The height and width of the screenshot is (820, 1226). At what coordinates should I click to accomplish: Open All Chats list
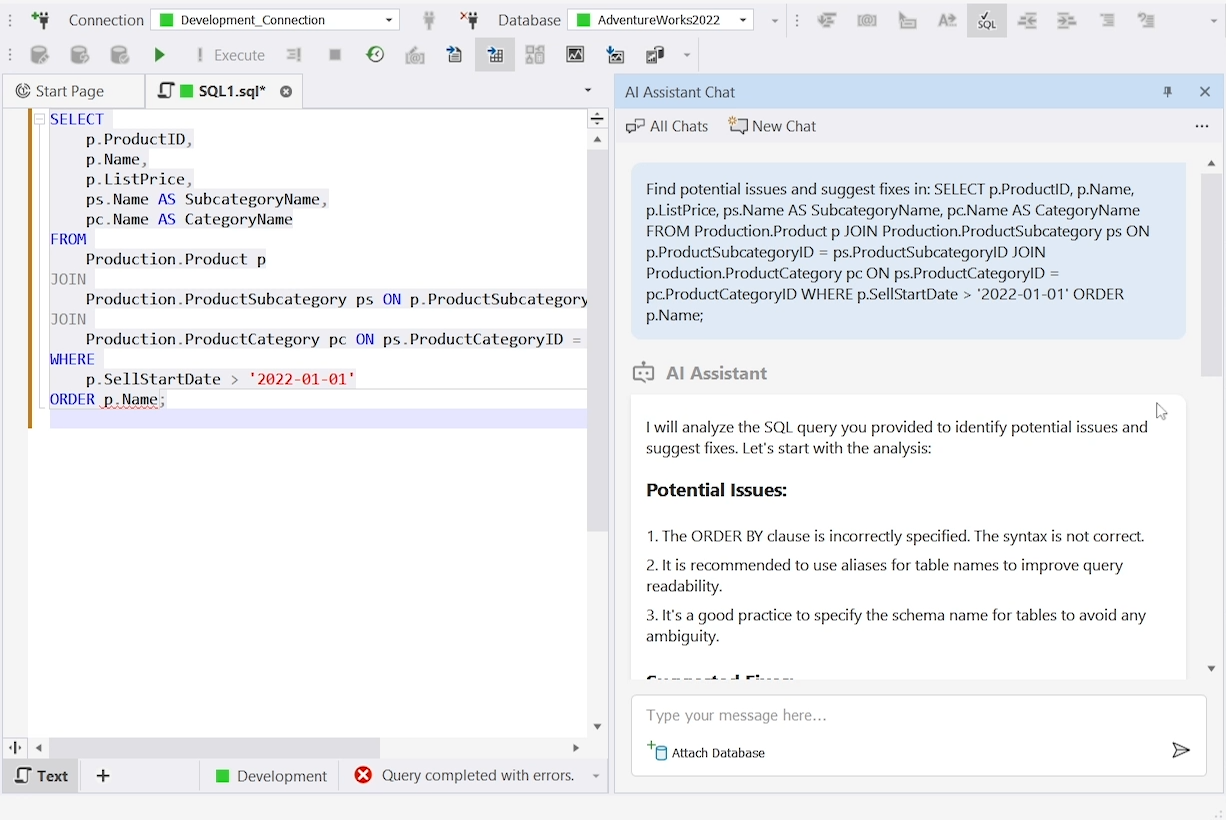(x=666, y=126)
